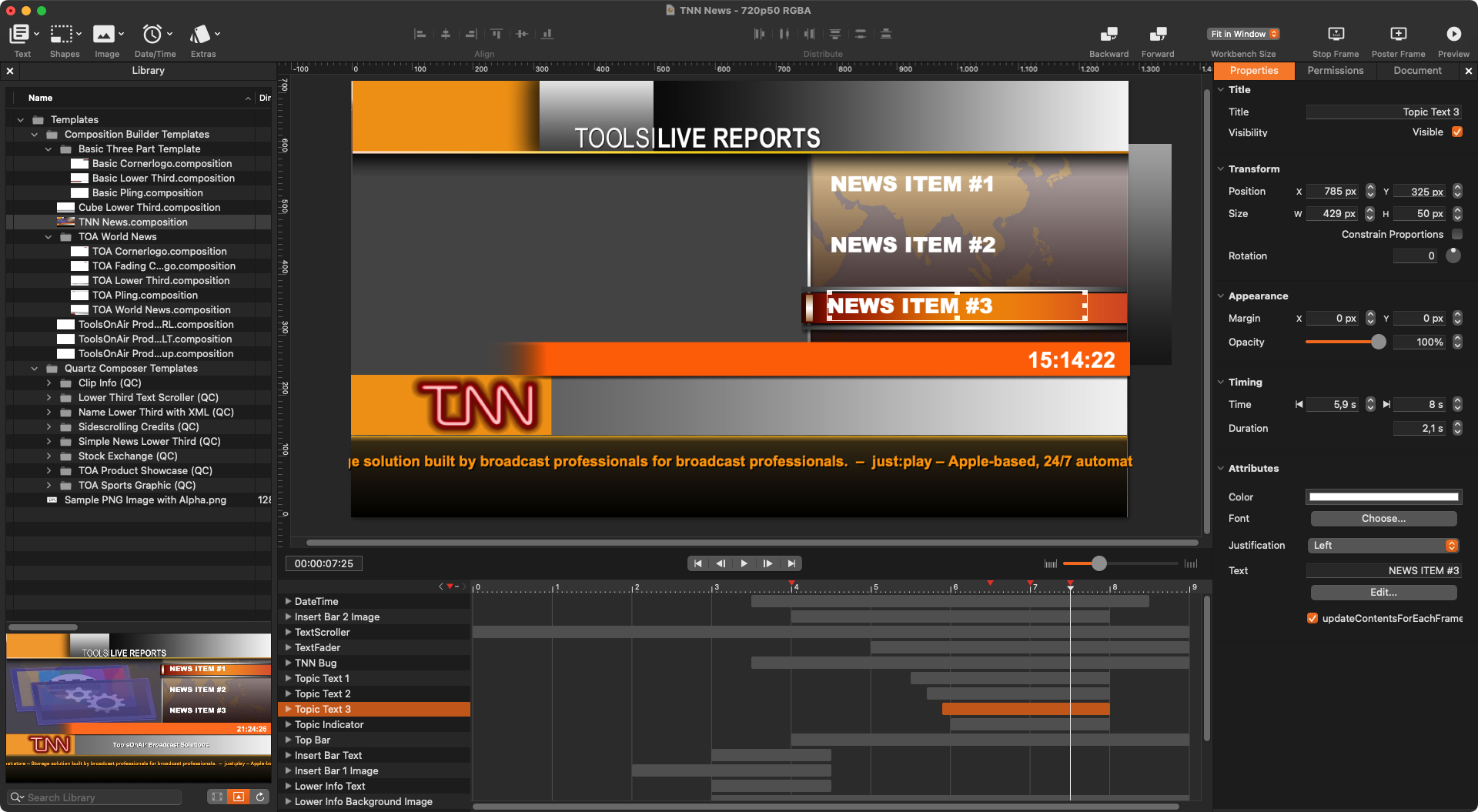Enable Constrain Proportions checkbox

point(1456,234)
